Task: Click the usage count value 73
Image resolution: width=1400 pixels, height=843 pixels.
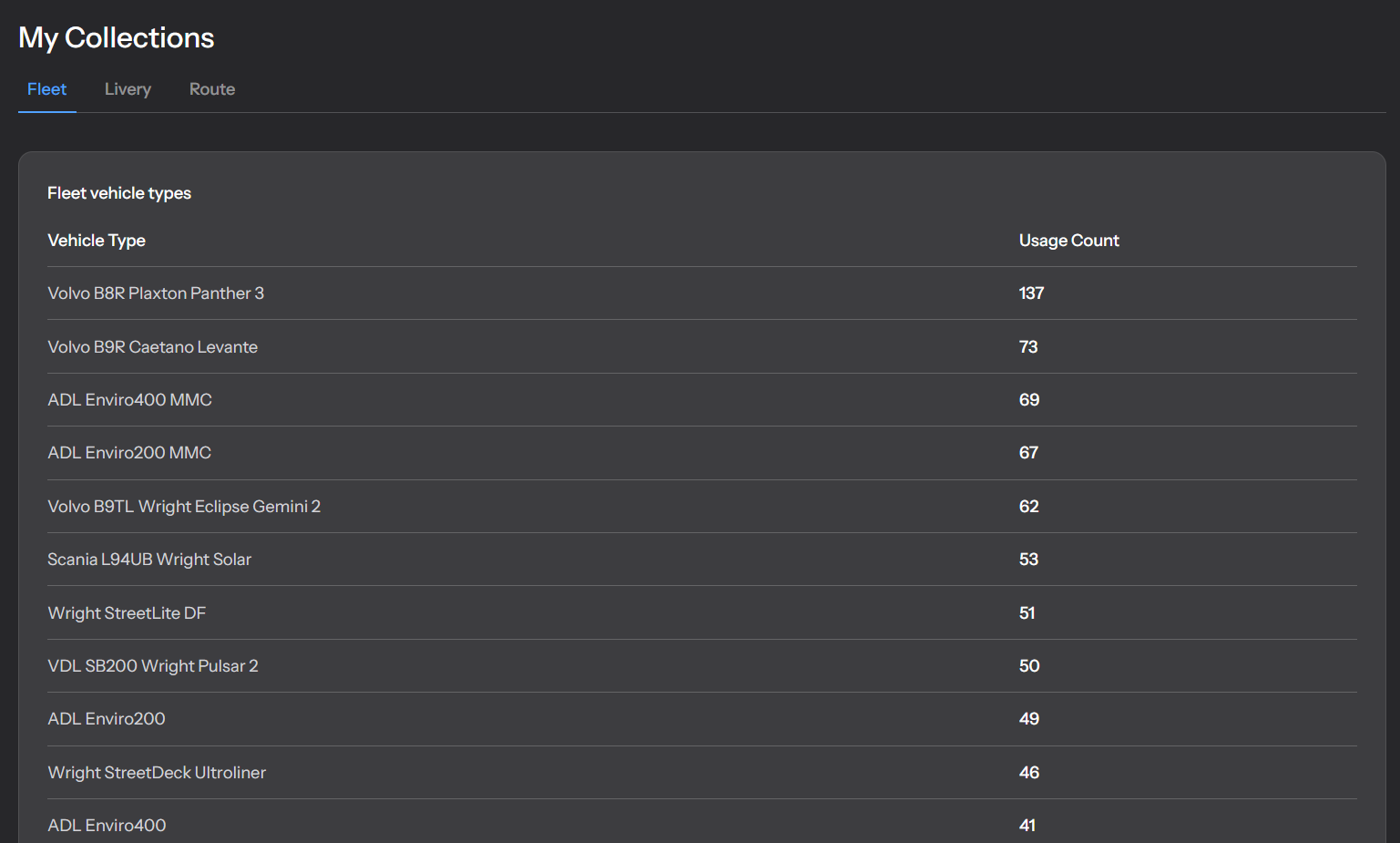Action: (1028, 347)
